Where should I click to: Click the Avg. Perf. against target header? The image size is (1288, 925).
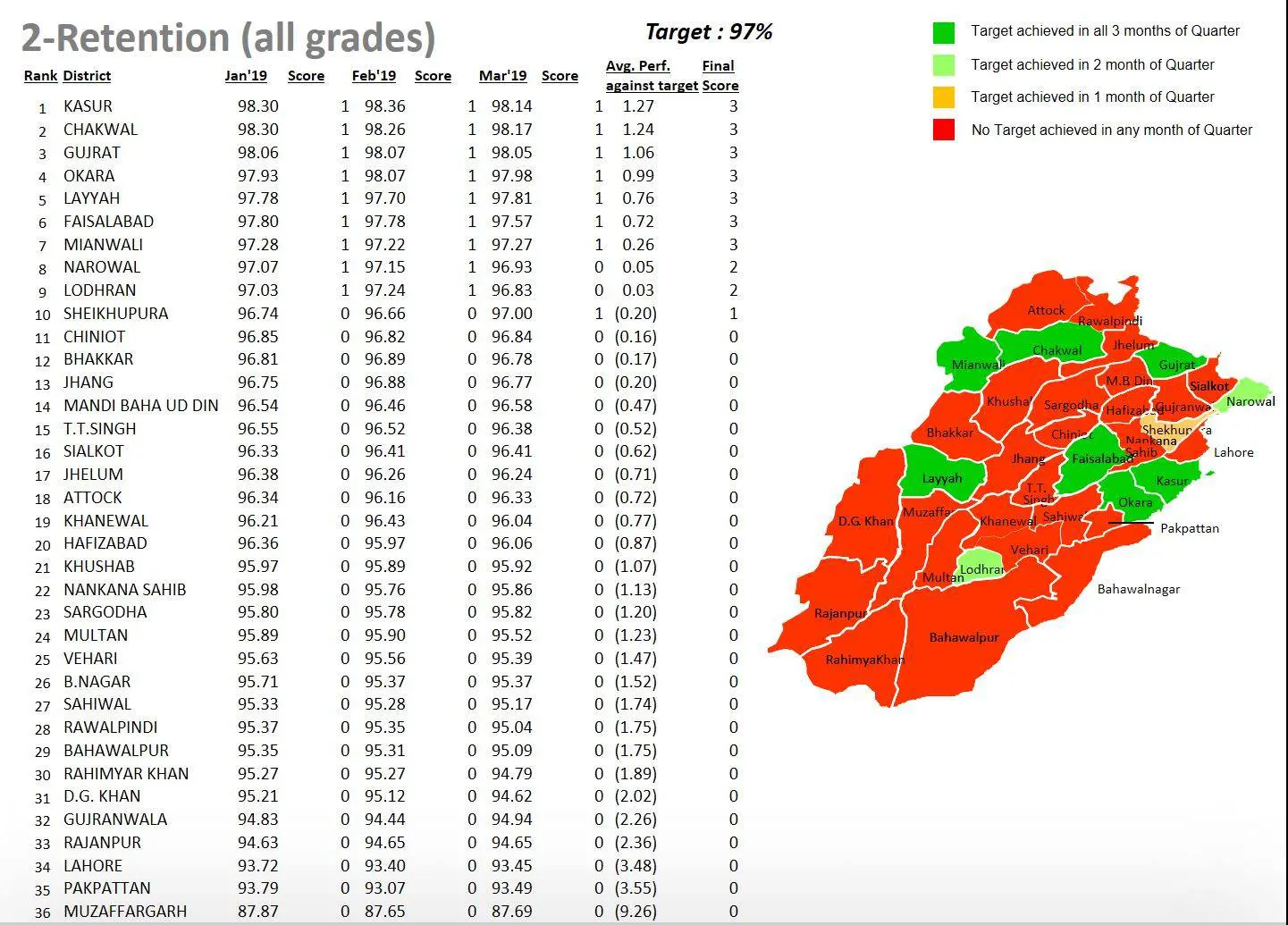tap(651, 76)
